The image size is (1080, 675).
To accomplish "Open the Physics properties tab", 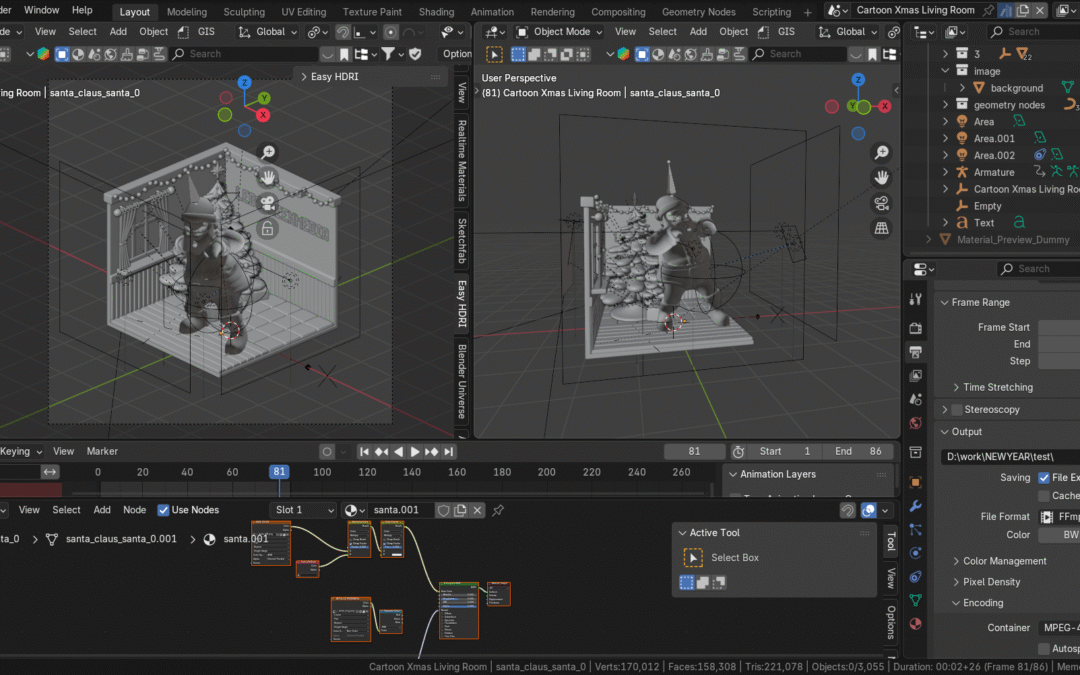I will 915,553.
